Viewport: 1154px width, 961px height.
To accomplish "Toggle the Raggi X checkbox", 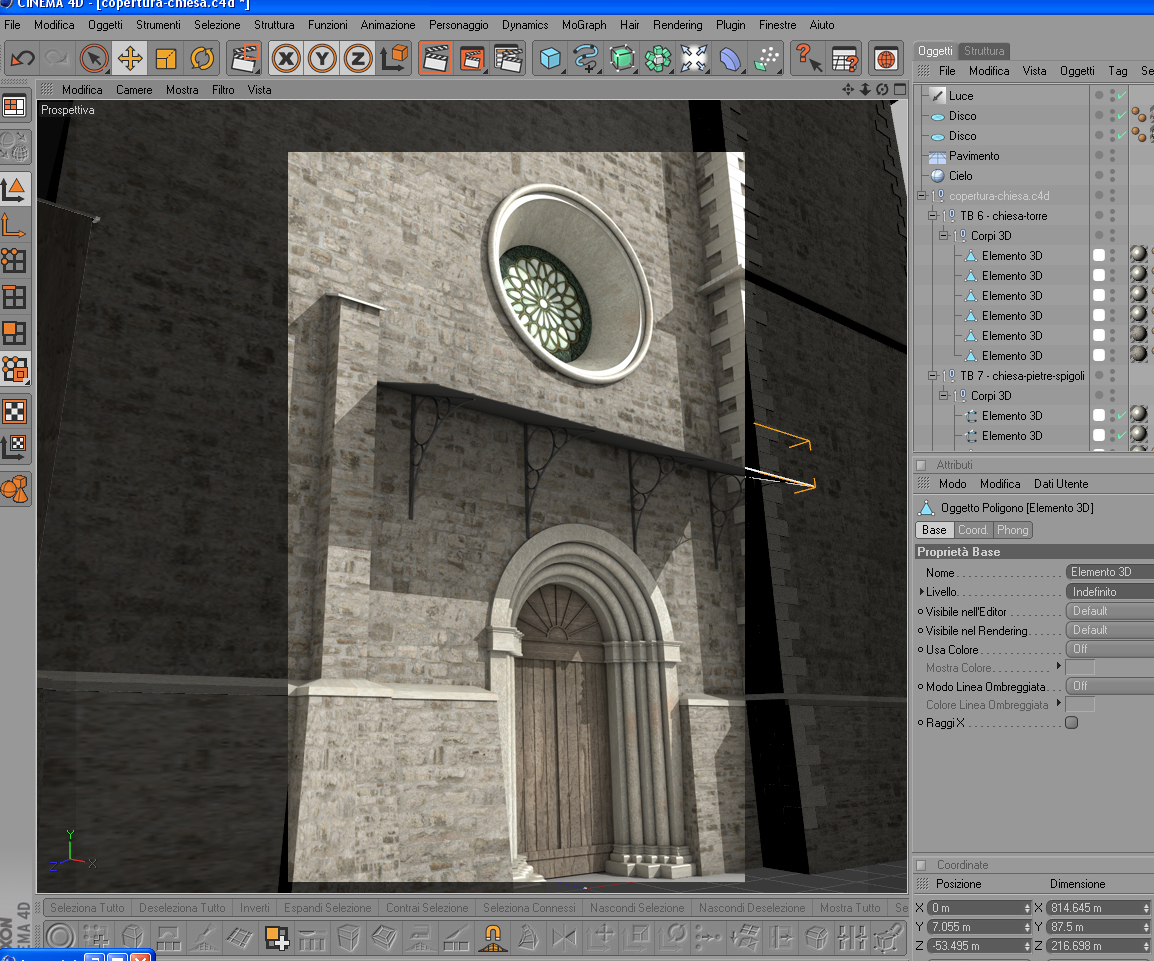I will [1072, 723].
